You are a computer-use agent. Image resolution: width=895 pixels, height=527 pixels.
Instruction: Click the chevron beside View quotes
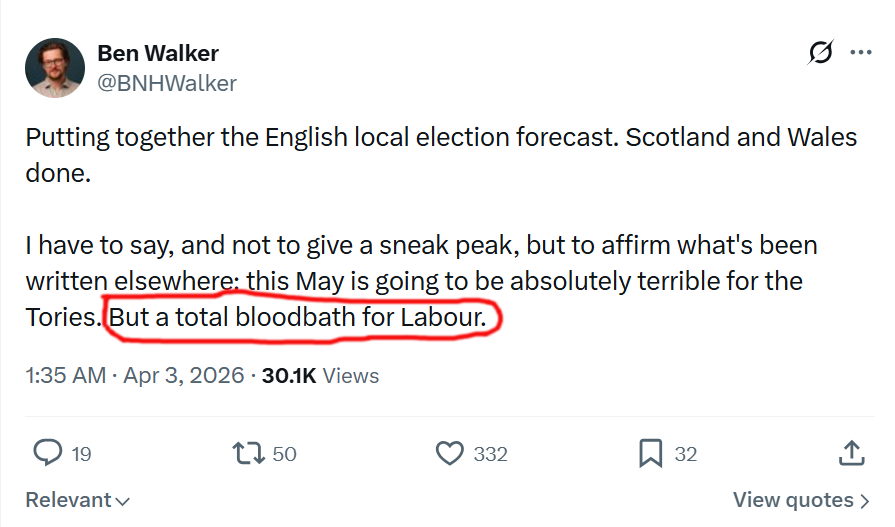(864, 500)
